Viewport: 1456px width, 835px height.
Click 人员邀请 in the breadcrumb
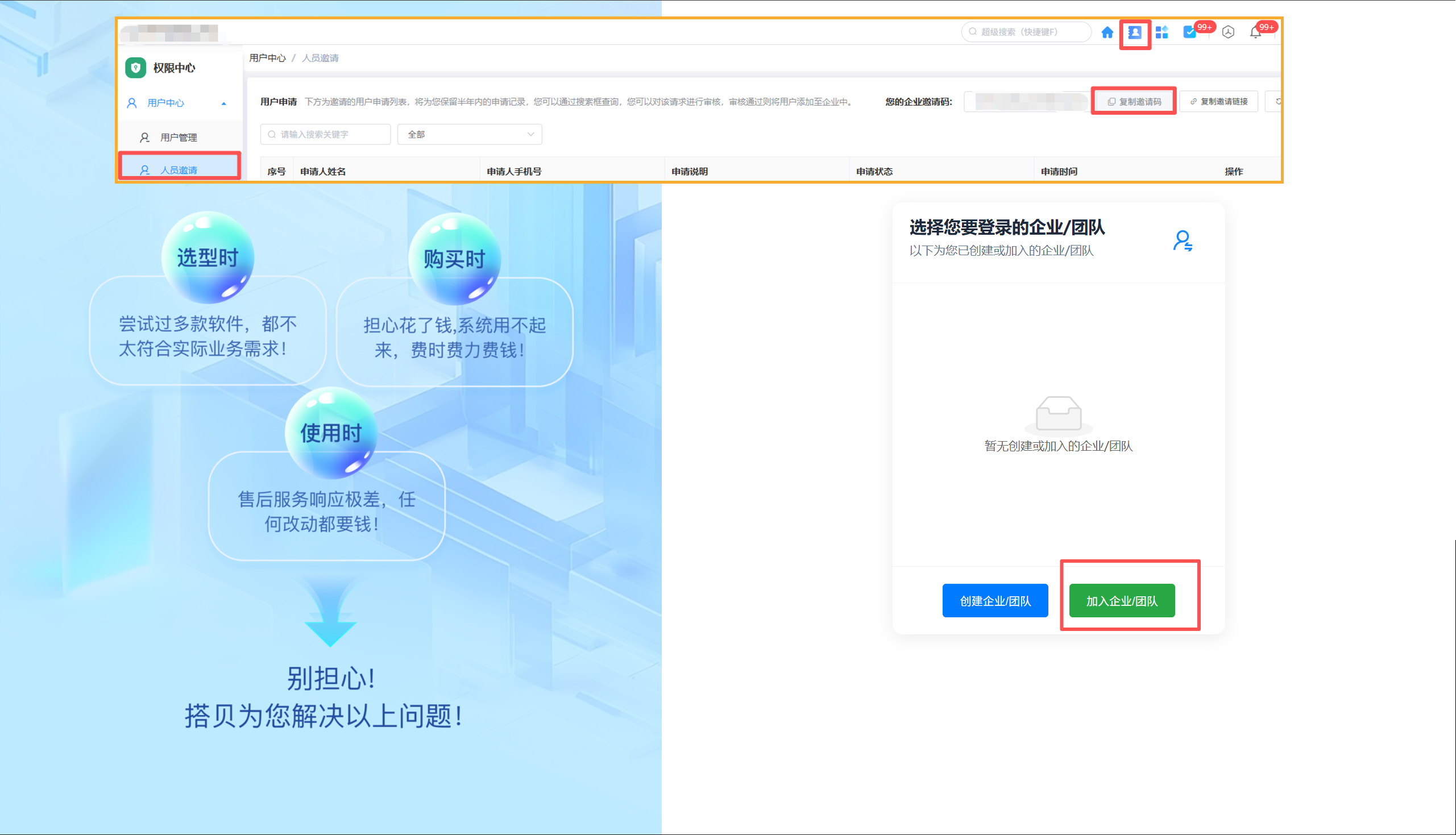(x=321, y=58)
